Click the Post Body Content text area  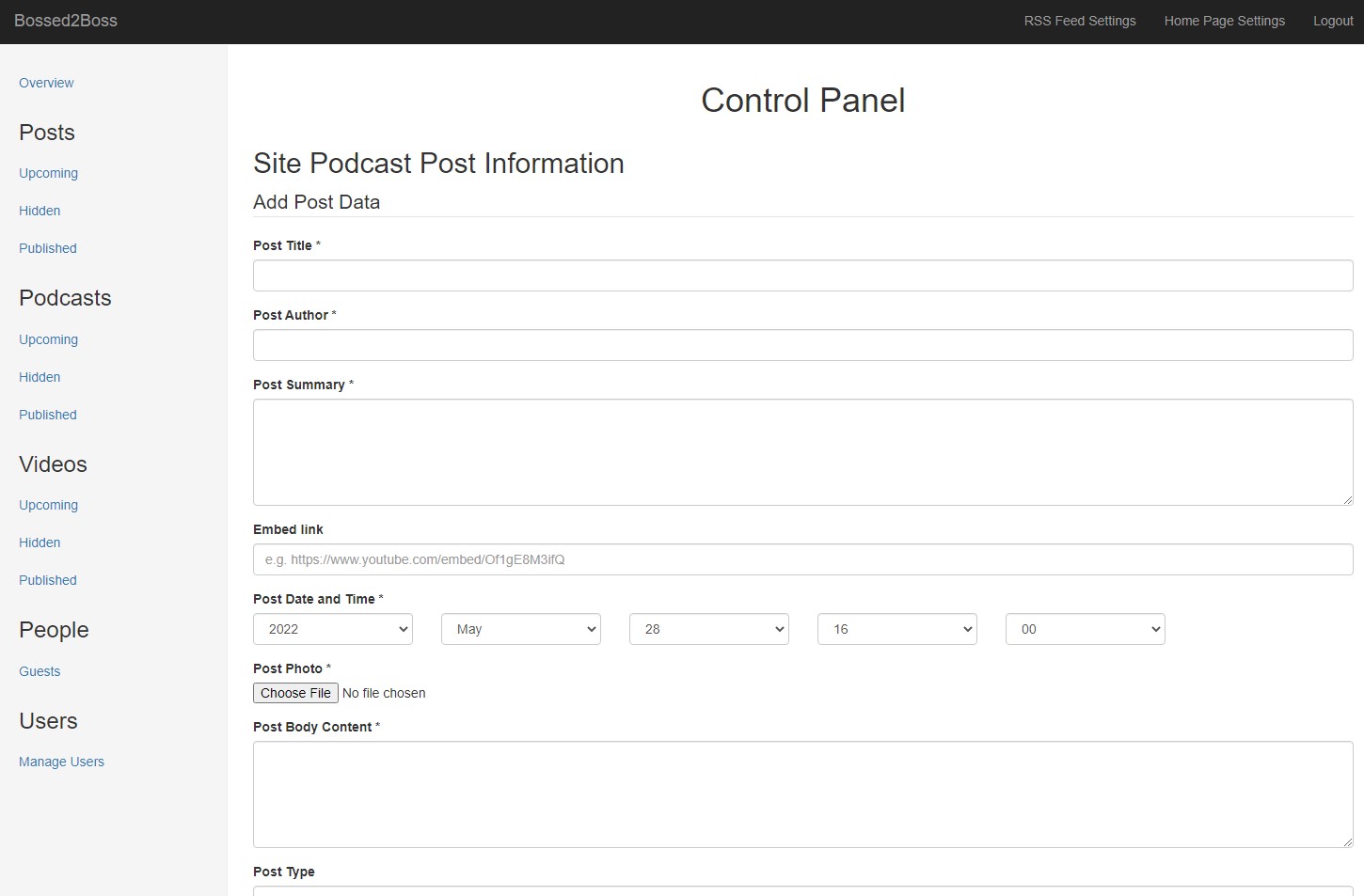pyautogui.click(x=802, y=794)
